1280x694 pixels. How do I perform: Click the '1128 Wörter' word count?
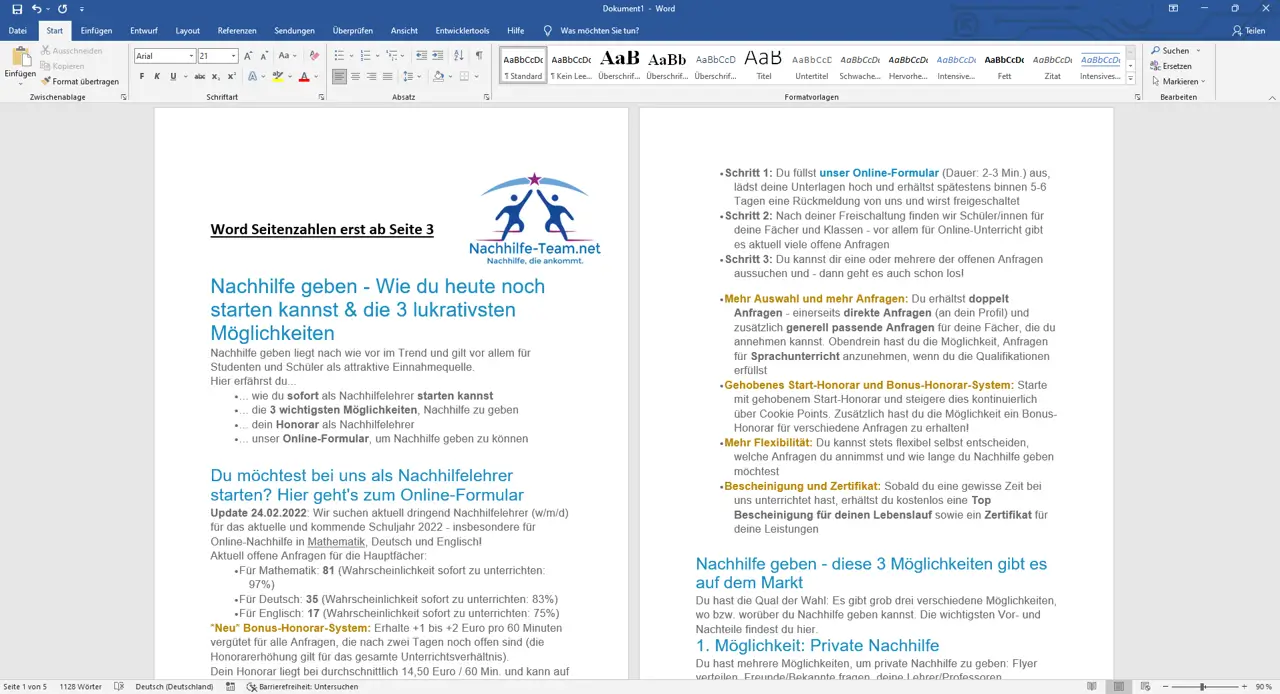click(81, 687)
